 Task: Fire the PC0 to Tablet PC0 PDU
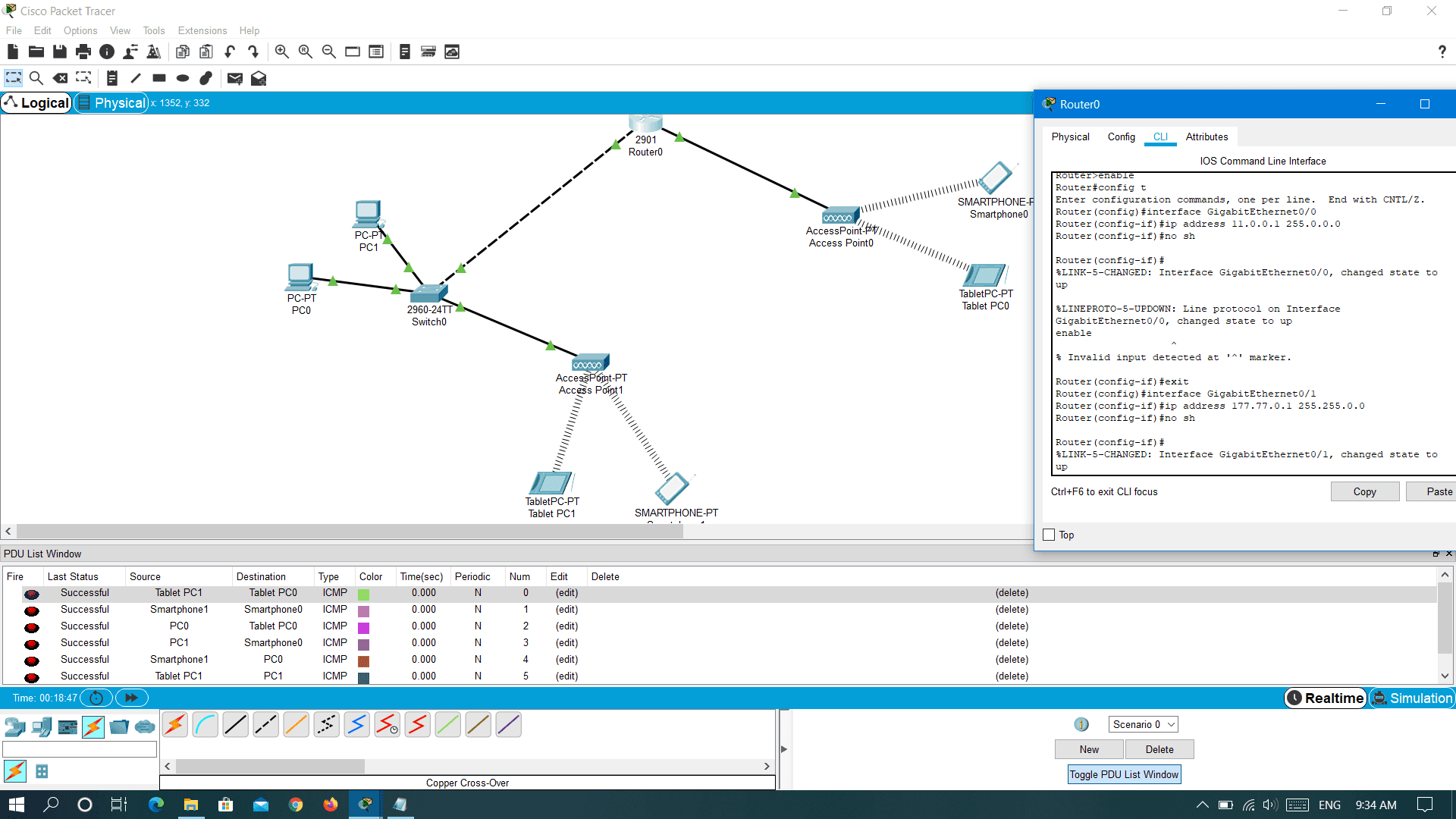click(x=32, y=627)
